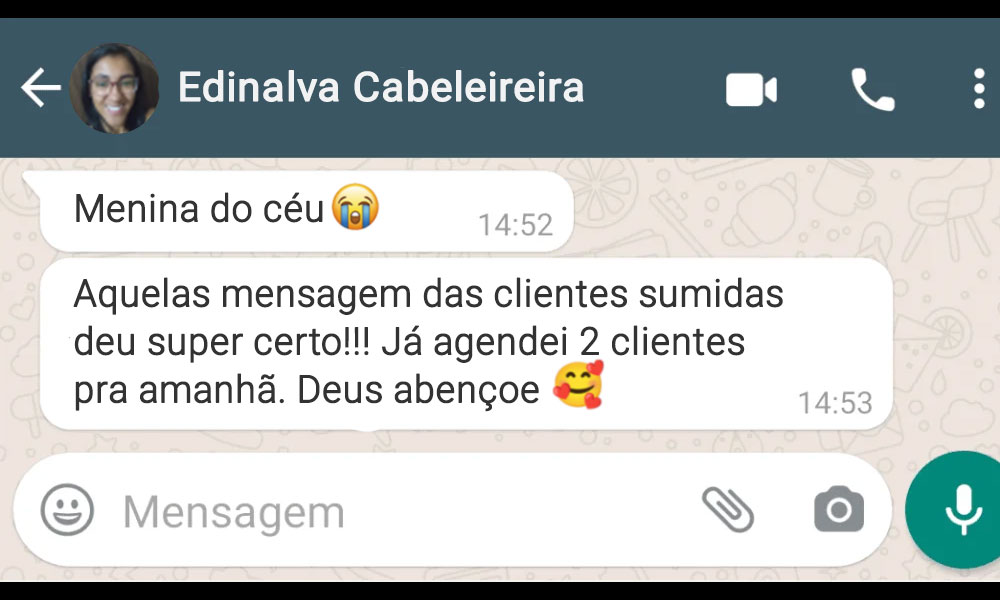This screenshot has height=600, width=1000.
Task: Click the words 'Já agendei 2 clientes'
Action: (x=563, y=342)
